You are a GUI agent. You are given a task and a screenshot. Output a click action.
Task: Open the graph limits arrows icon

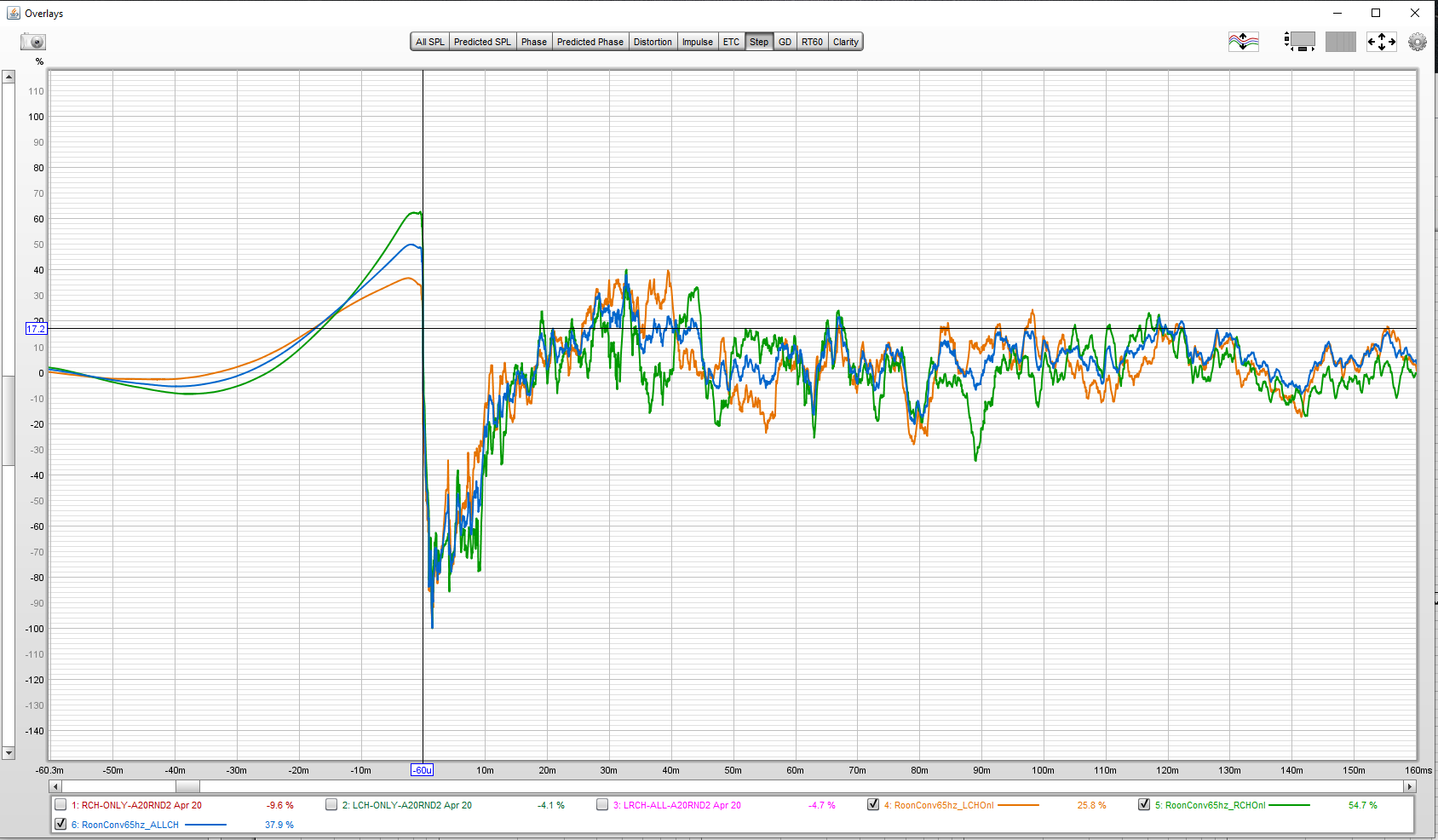coord(1381,41)
